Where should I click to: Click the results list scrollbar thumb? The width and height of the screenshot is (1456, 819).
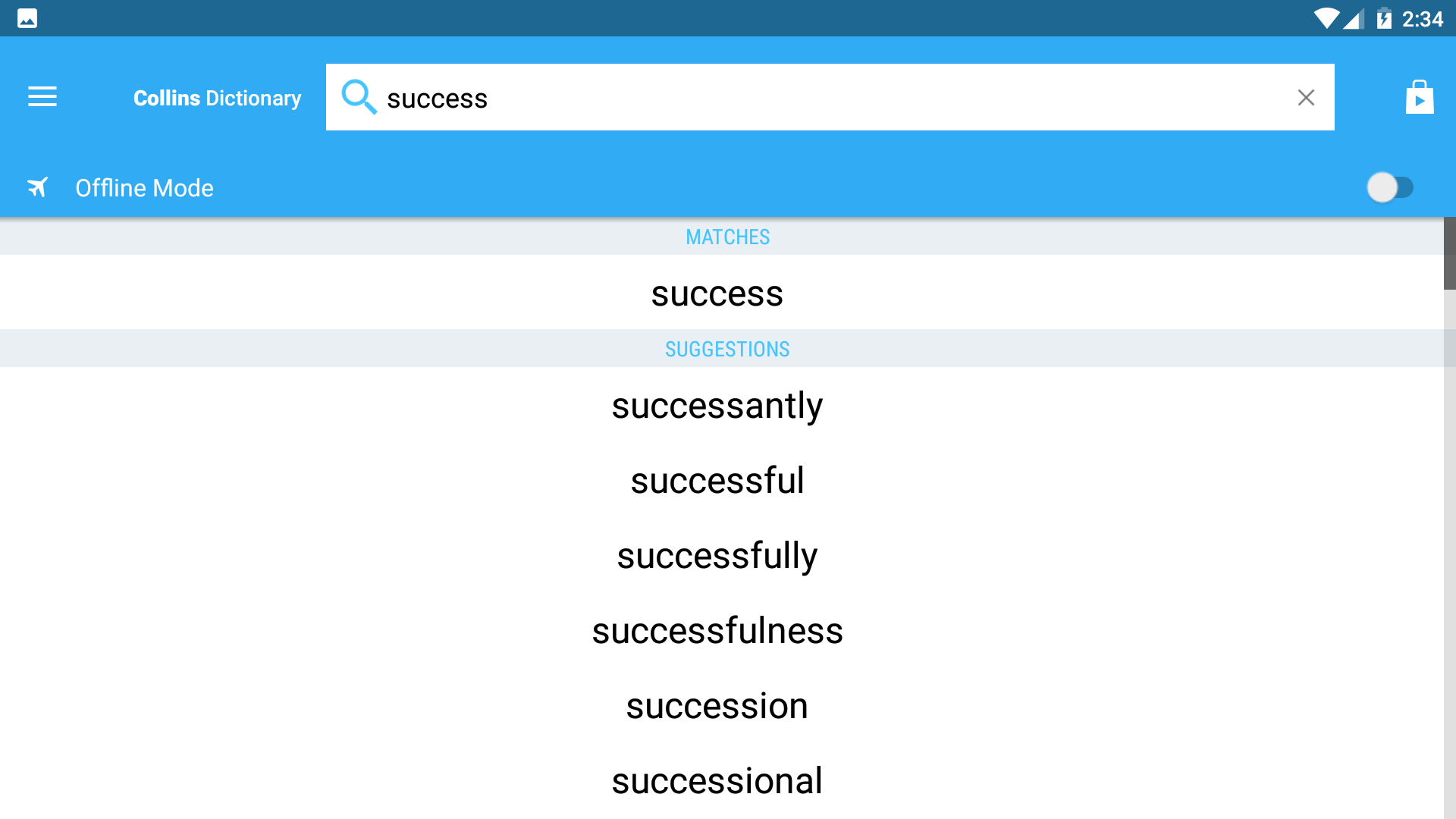[1450, 253]
